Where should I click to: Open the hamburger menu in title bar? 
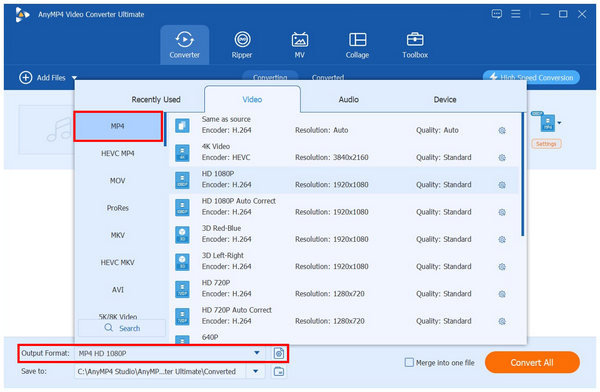516,14
